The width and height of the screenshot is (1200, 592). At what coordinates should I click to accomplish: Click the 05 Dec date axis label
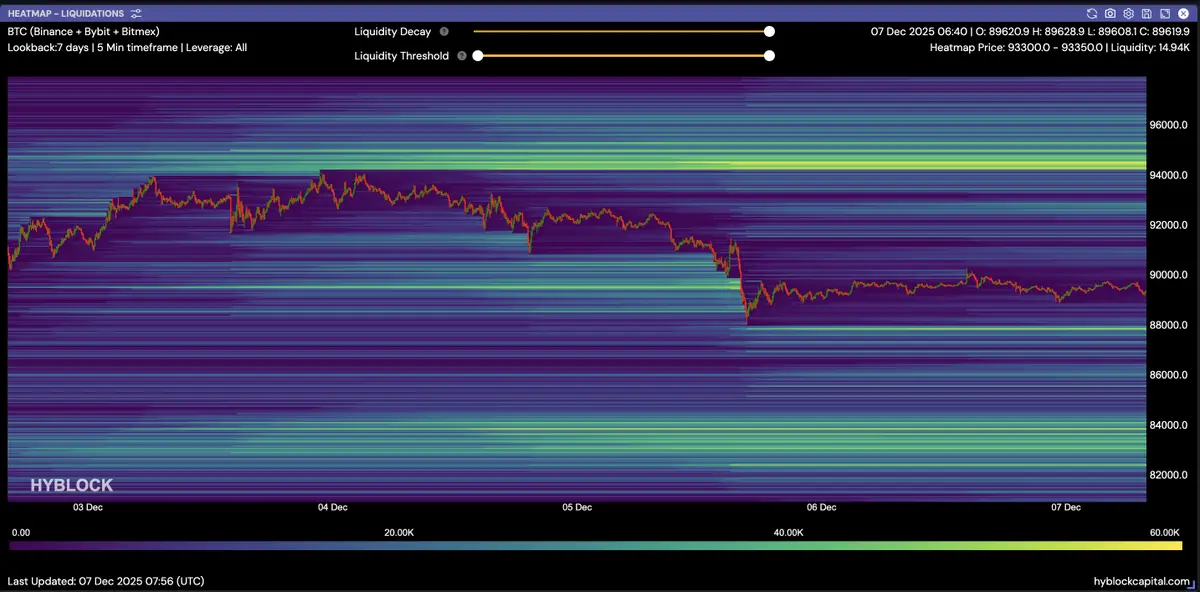point(576,508)
